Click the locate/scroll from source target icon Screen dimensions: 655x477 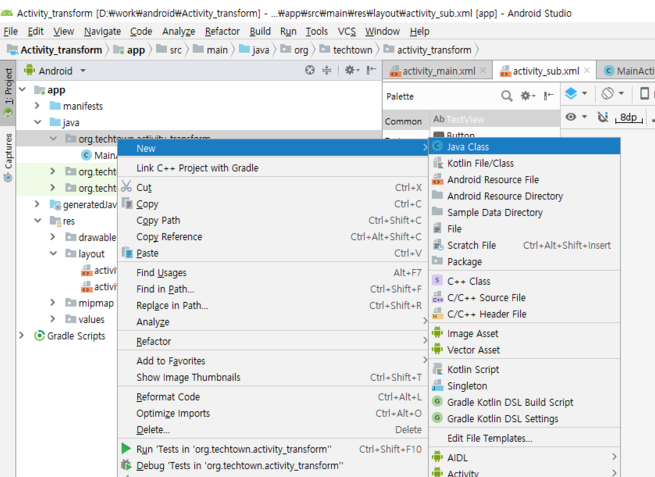pyautogui.click(x=310, y=70)
